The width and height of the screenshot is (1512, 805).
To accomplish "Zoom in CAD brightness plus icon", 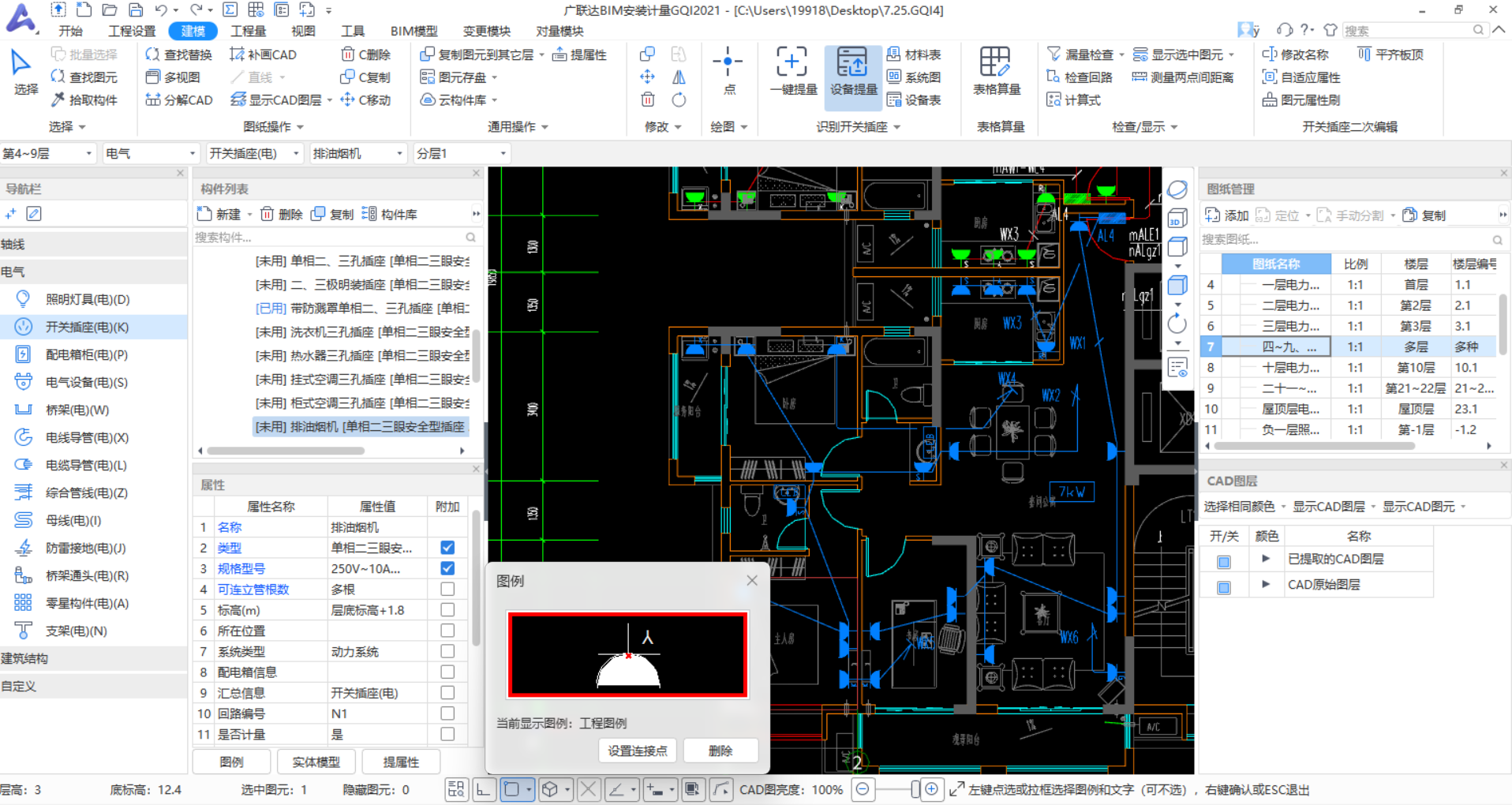I will [x=931, y=789].
